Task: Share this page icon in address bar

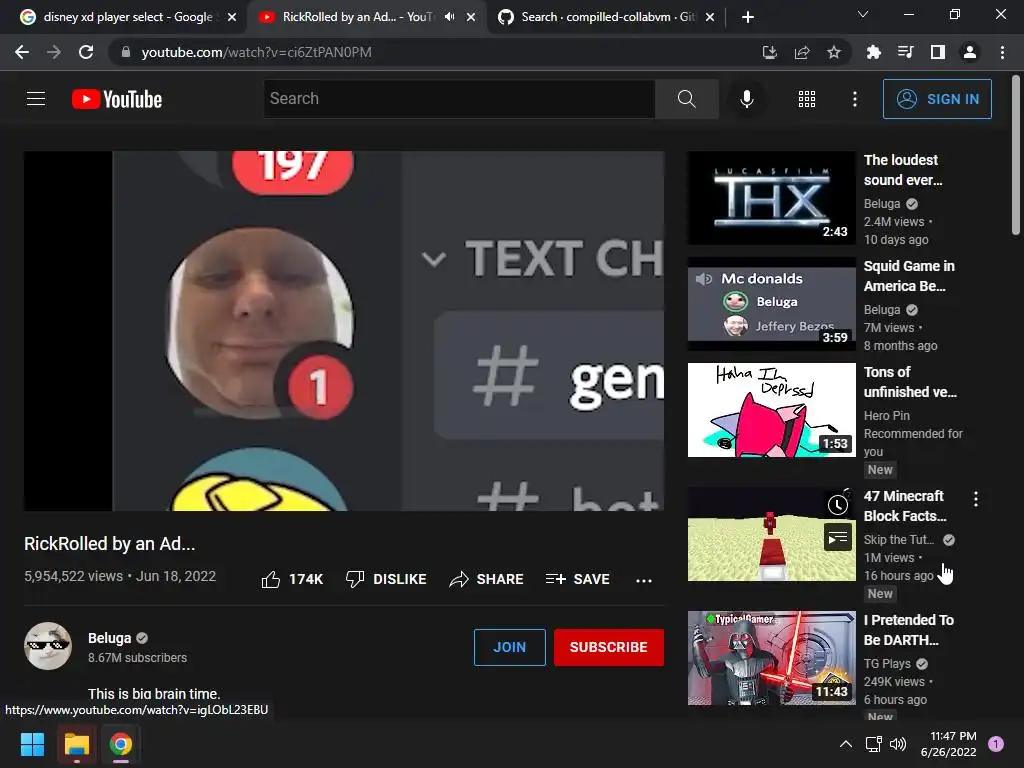Action: tap(802, 52)
